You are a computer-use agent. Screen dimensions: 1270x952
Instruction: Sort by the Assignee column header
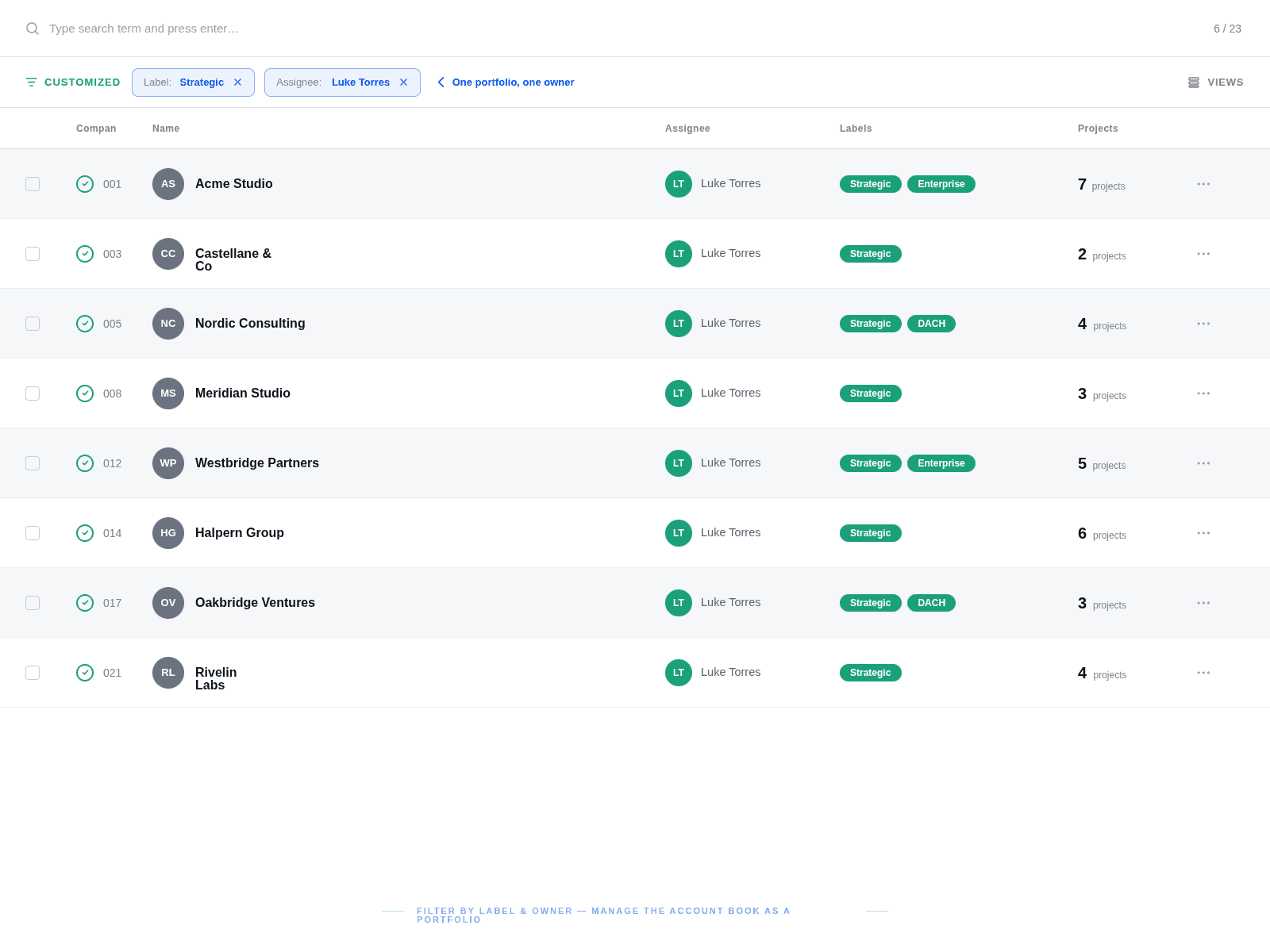(687, 129)
